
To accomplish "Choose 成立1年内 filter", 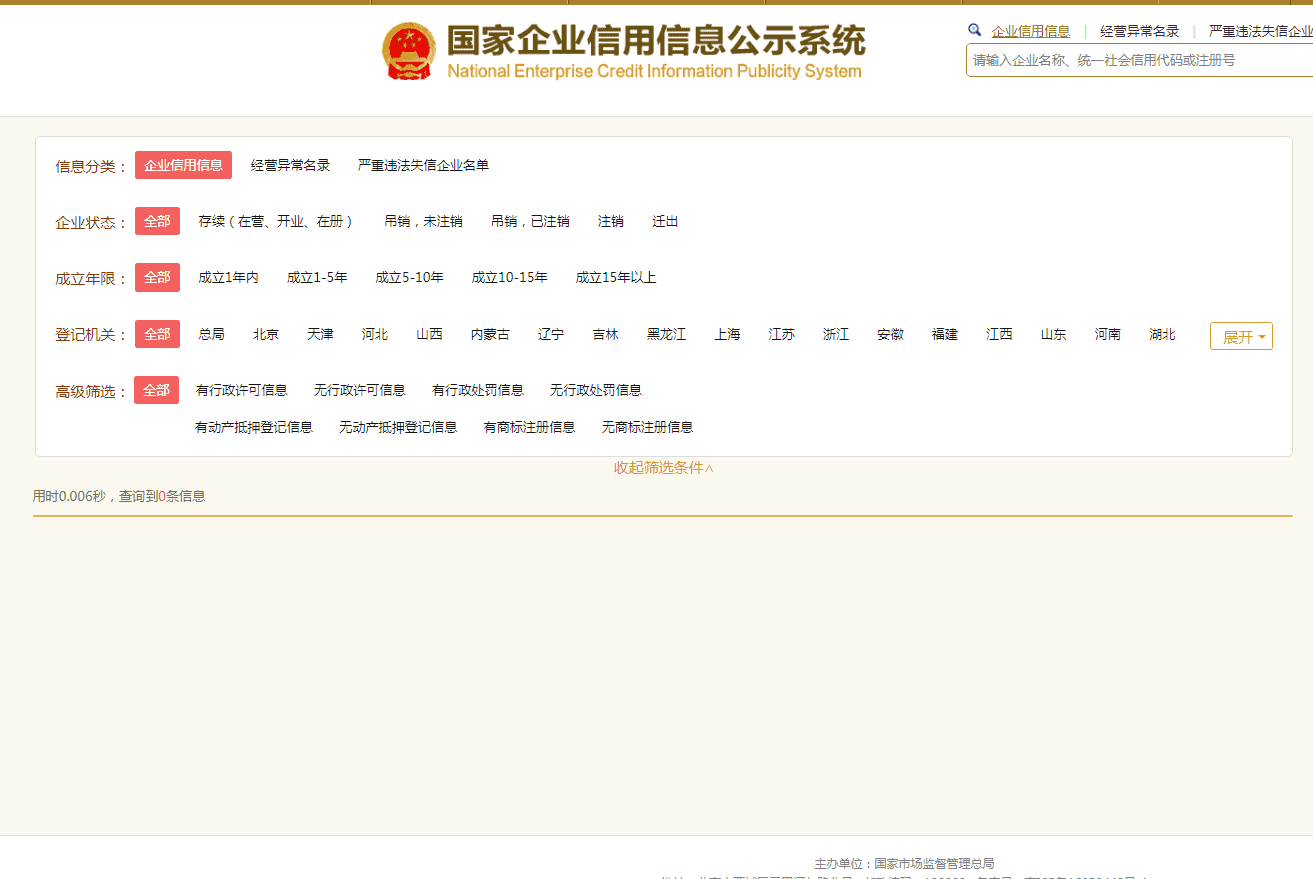I will click(228, 277).
